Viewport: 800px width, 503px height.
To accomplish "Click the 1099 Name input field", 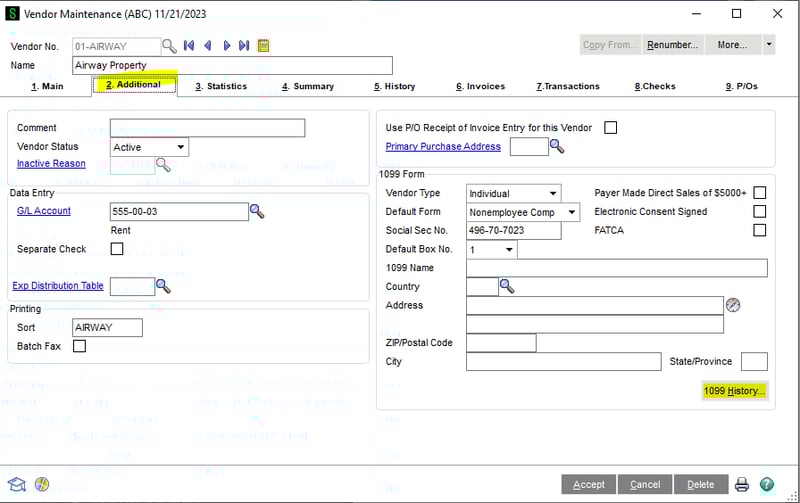I will [x=616, y=268].
